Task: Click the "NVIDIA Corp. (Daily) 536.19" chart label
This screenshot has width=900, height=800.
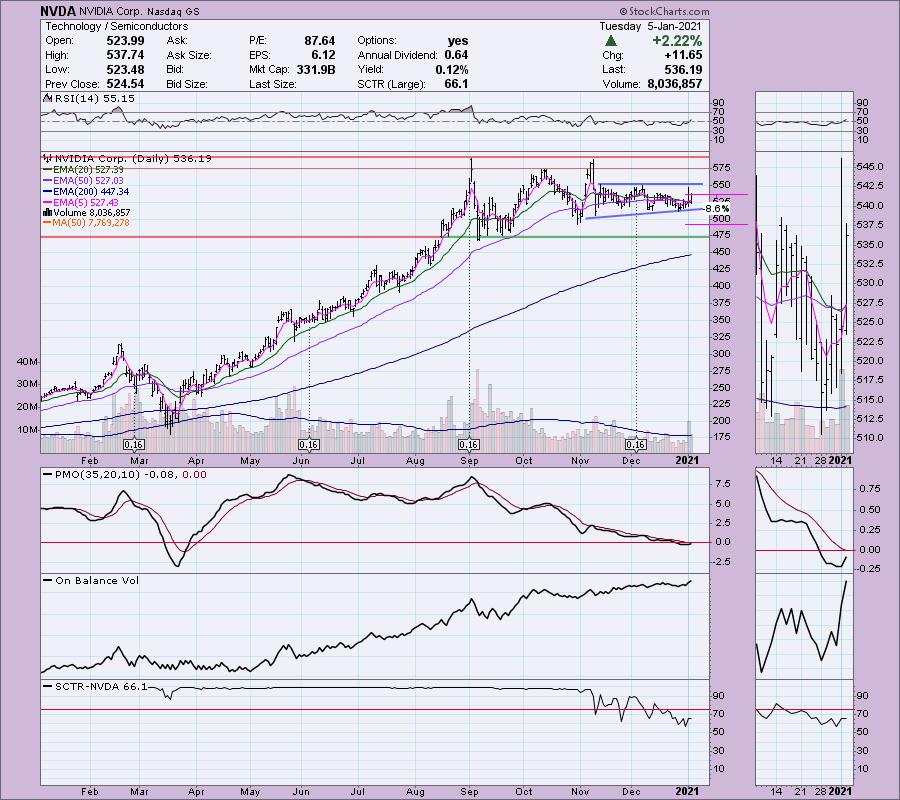Action: click(132, 158)
